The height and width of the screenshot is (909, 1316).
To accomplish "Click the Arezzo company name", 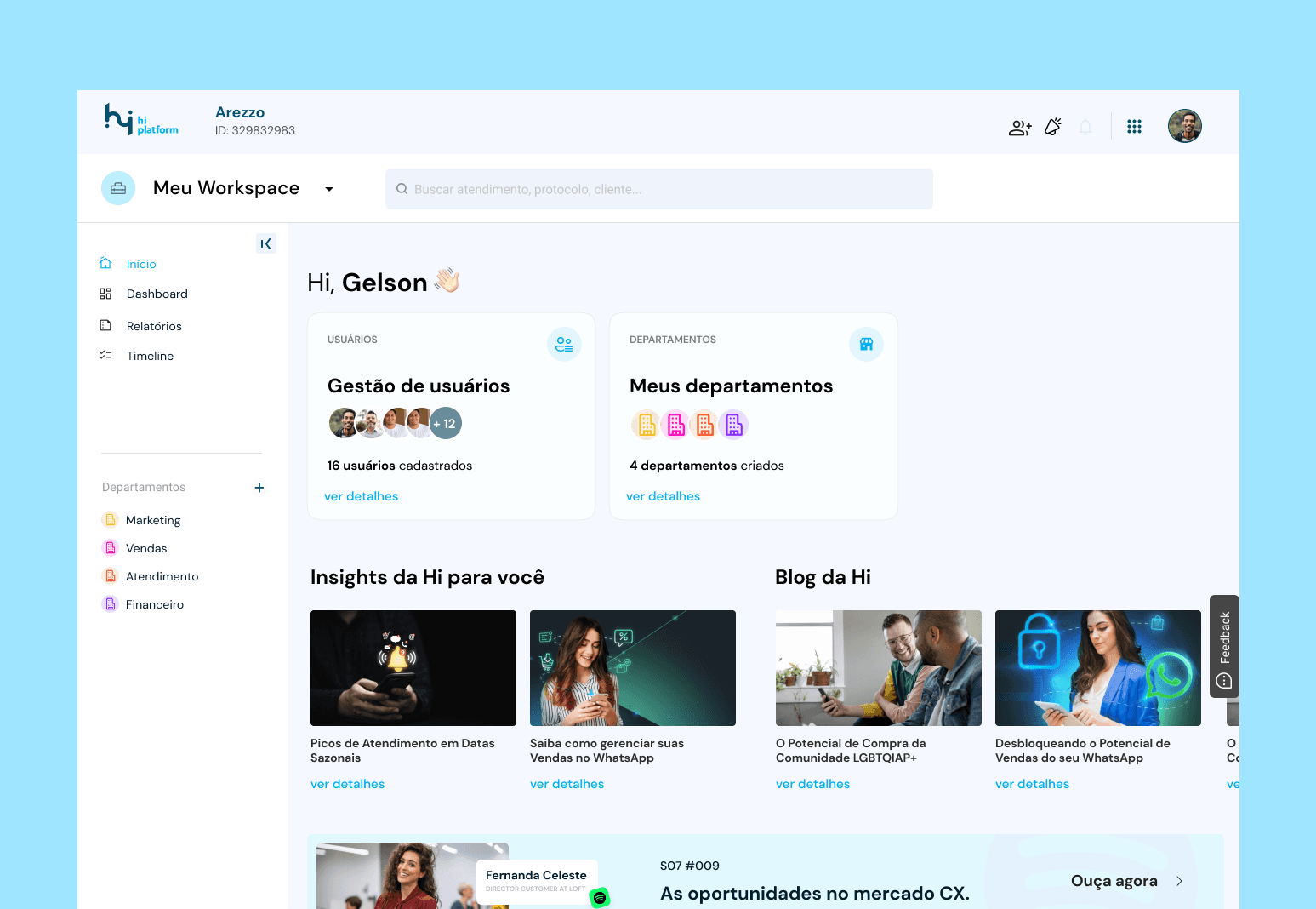I will [x=240, y=112].
